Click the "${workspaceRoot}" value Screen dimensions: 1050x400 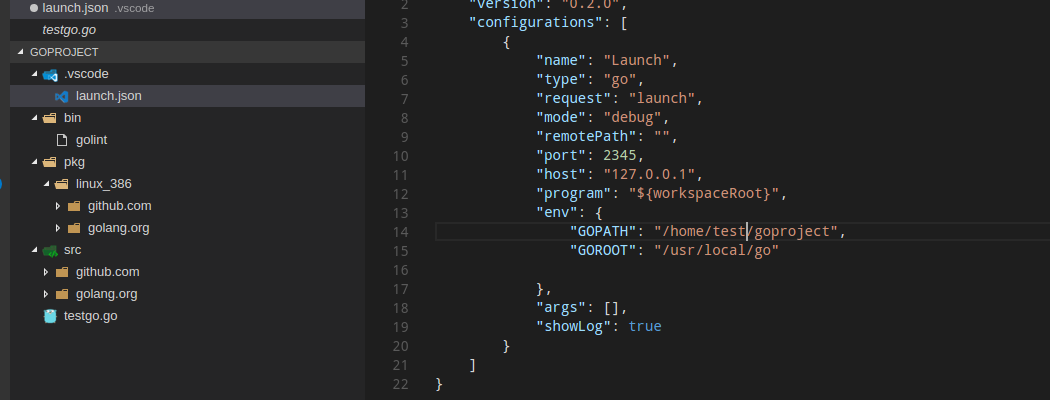(x=704, y=194)
